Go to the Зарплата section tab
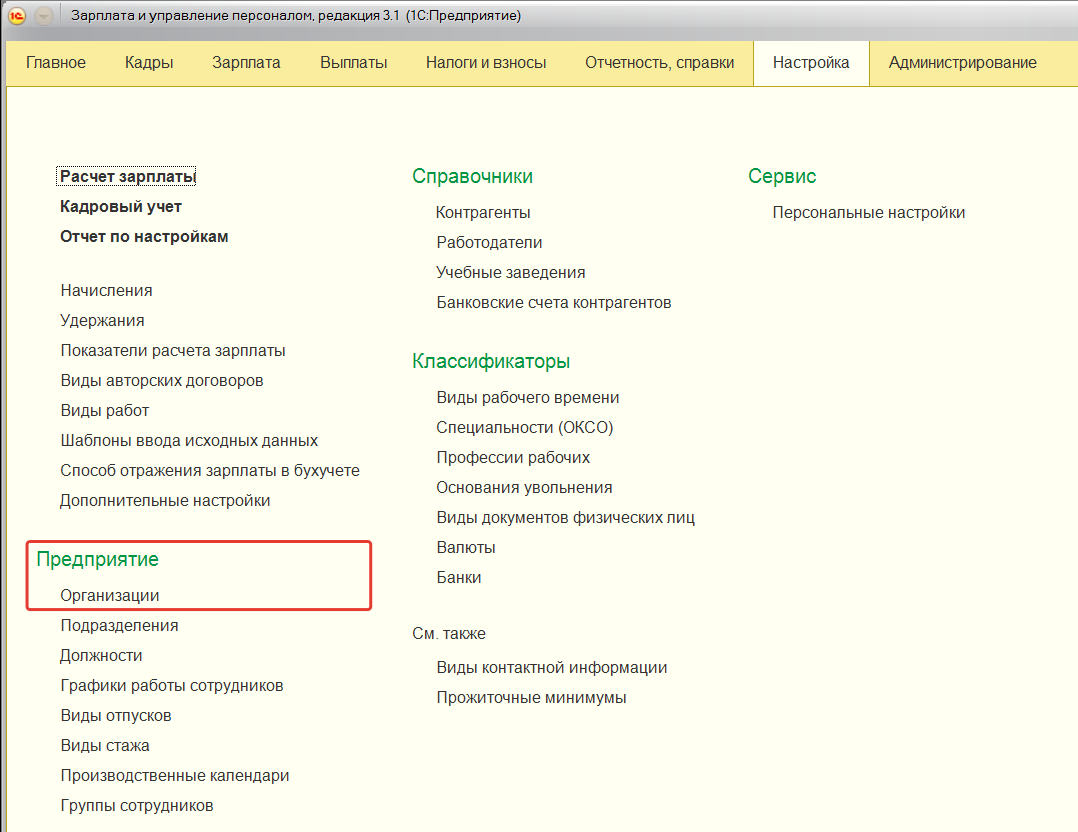The height and width of the screenshot is (832, 1078). pos(246,63)
